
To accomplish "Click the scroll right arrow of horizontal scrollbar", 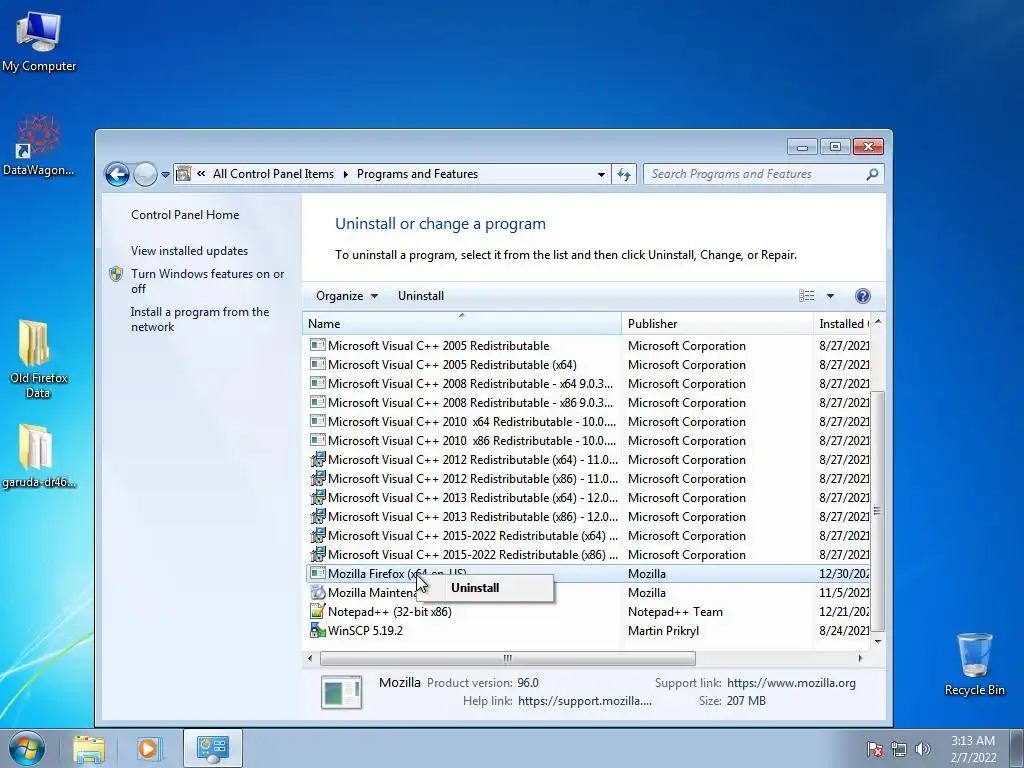I will [x=860, y=658].
